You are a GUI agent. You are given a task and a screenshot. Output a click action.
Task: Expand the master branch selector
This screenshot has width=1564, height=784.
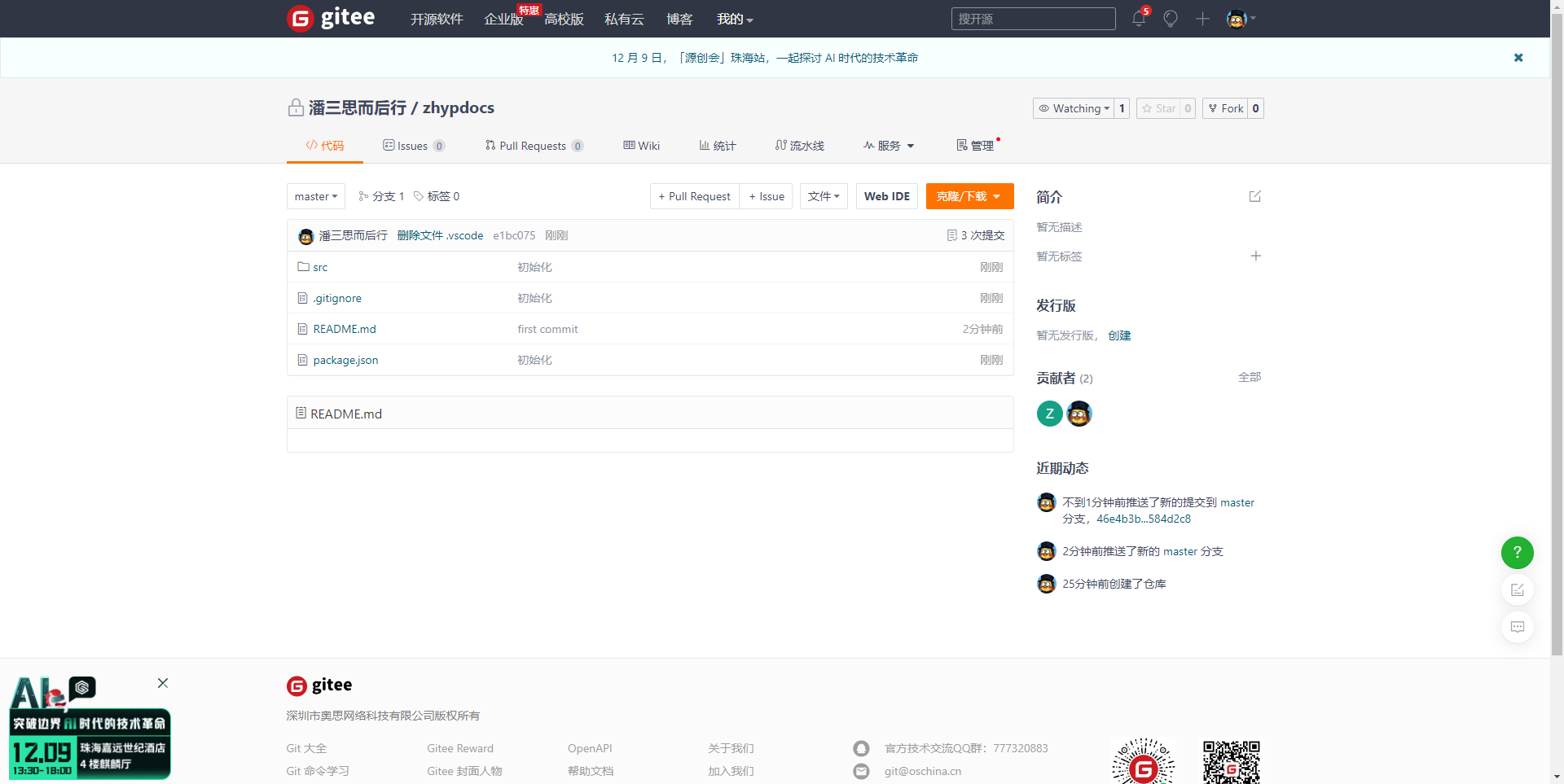tap(316, 196)
